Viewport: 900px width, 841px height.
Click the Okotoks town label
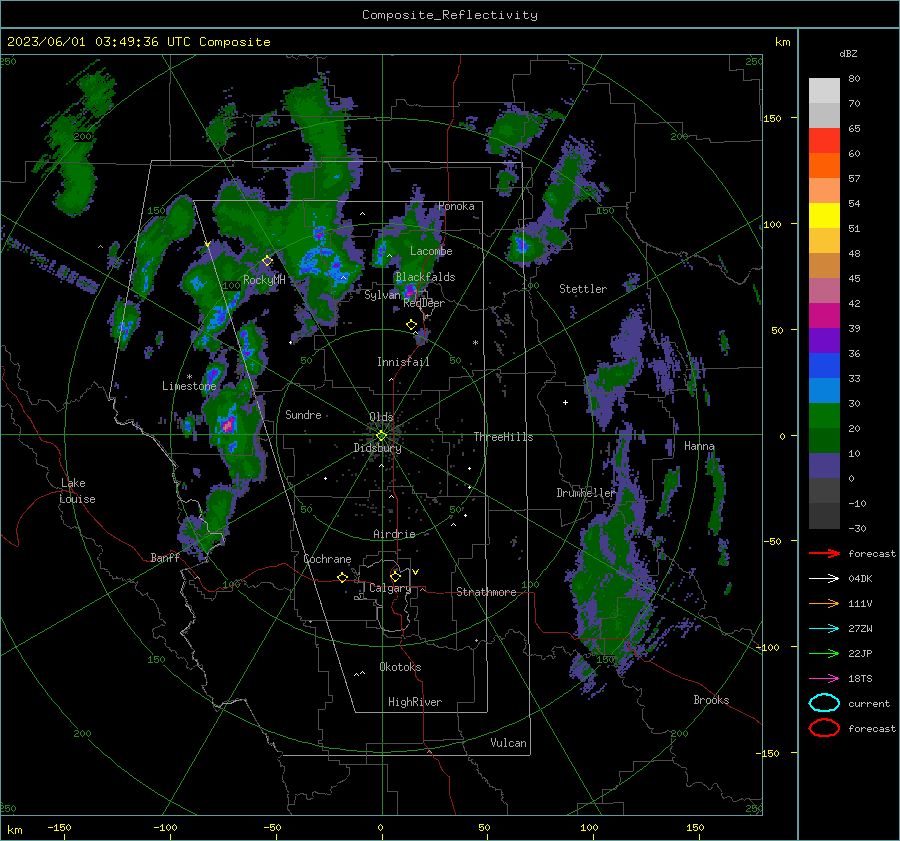pos(400,667)
